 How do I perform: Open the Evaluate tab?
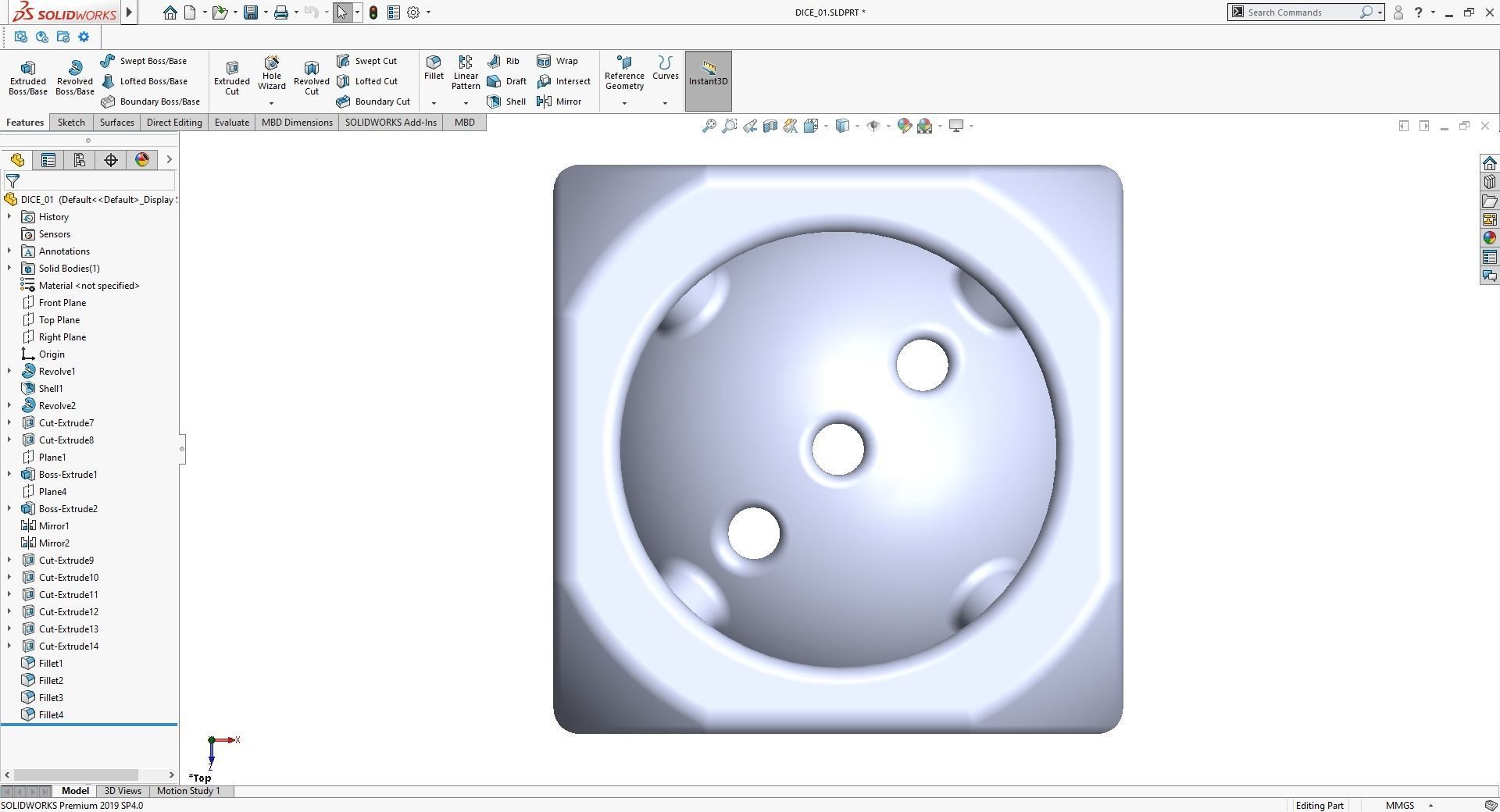[232, 123]
